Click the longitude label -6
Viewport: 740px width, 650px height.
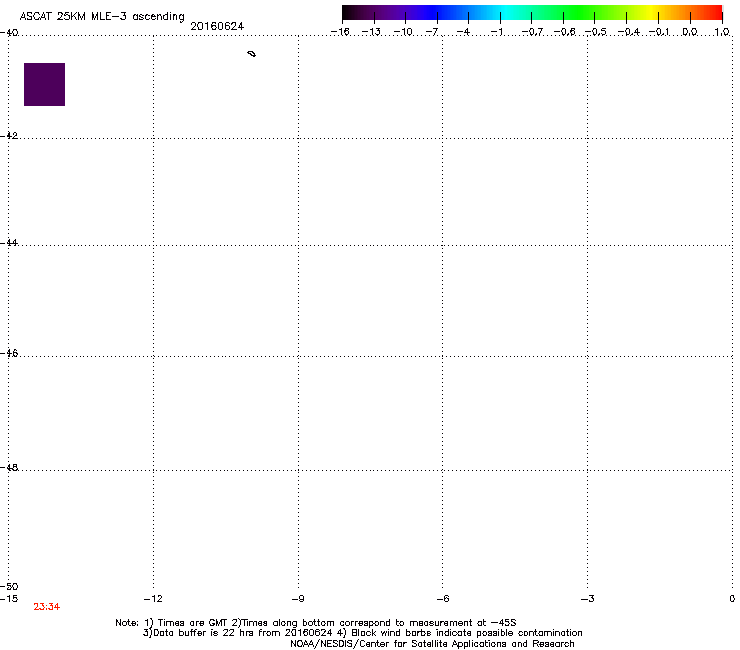pos(443,599)
